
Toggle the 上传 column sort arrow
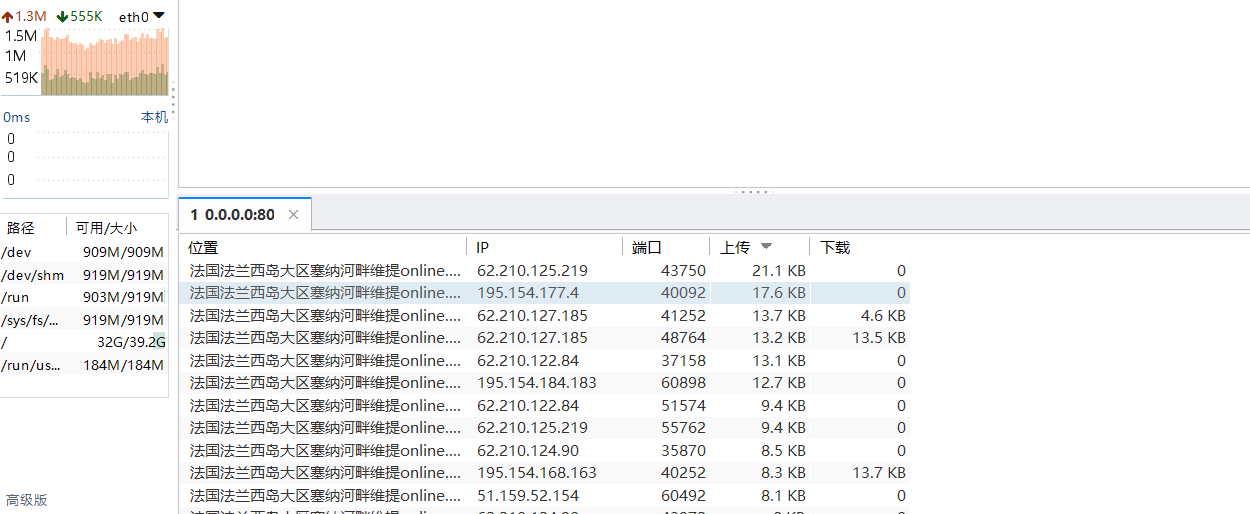coord(767,247)
